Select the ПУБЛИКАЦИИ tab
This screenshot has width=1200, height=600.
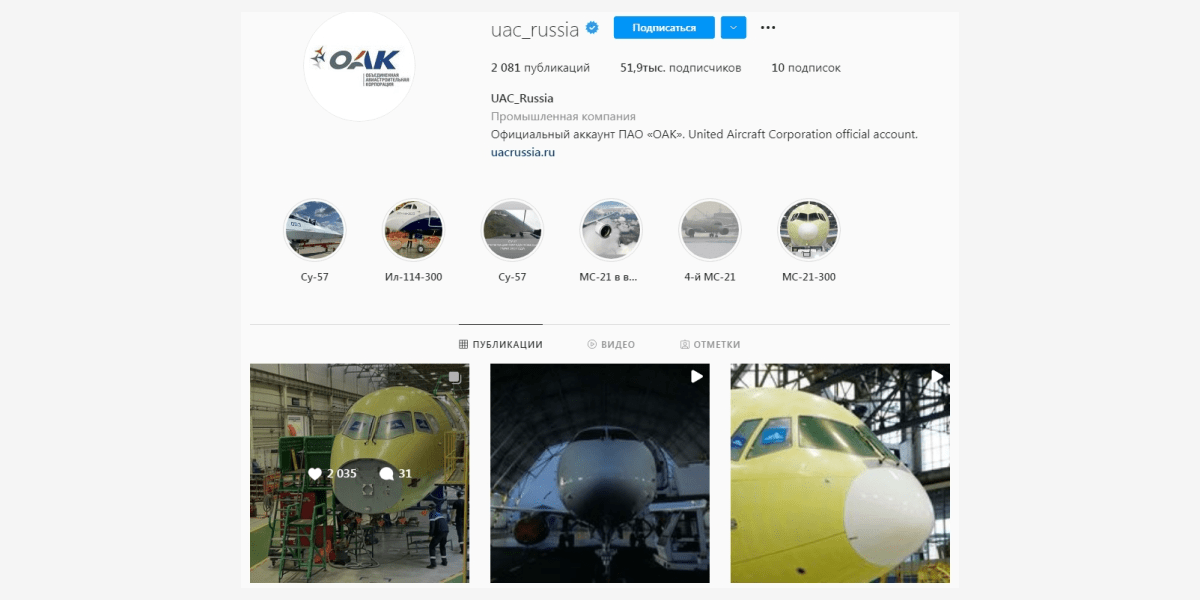pyautogui.click(x=501, y=344)
